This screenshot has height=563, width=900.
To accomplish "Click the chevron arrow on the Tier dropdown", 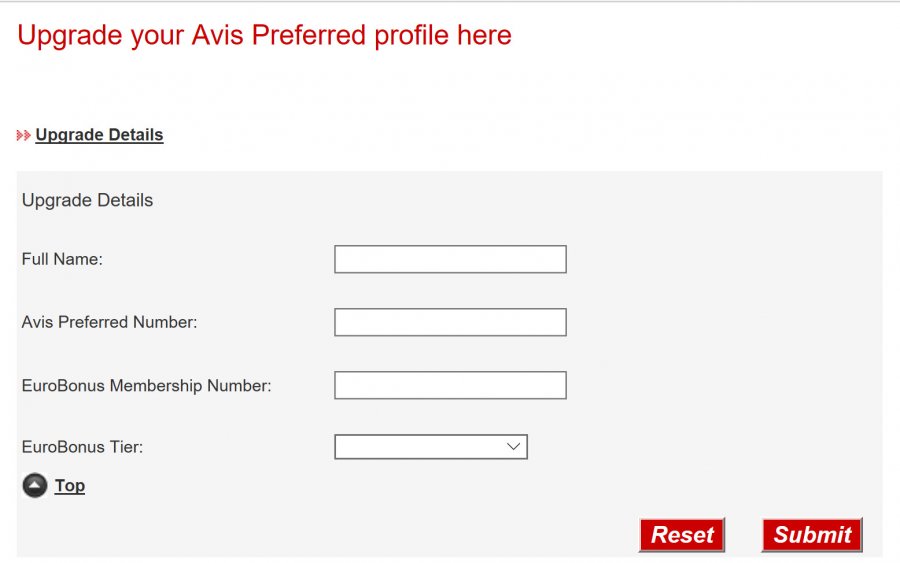I will click(514, 447).
